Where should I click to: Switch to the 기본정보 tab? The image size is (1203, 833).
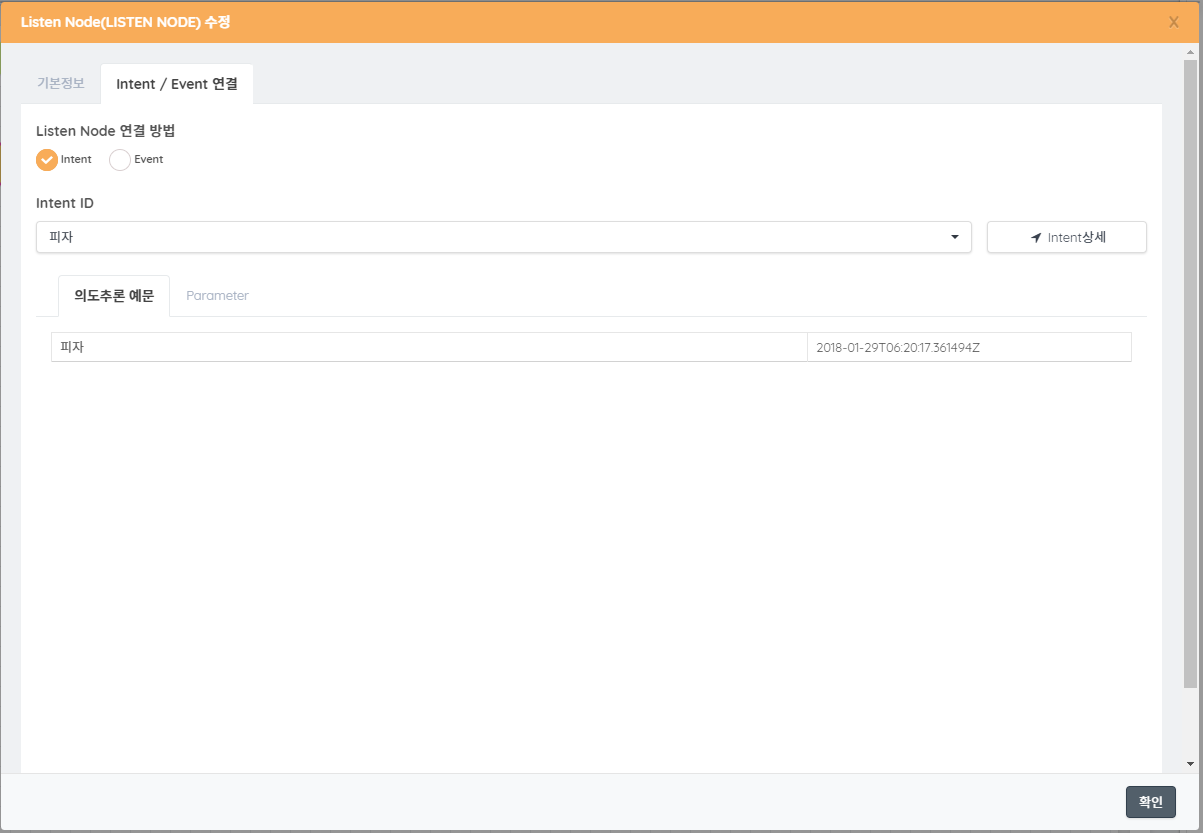coord(61,83)
